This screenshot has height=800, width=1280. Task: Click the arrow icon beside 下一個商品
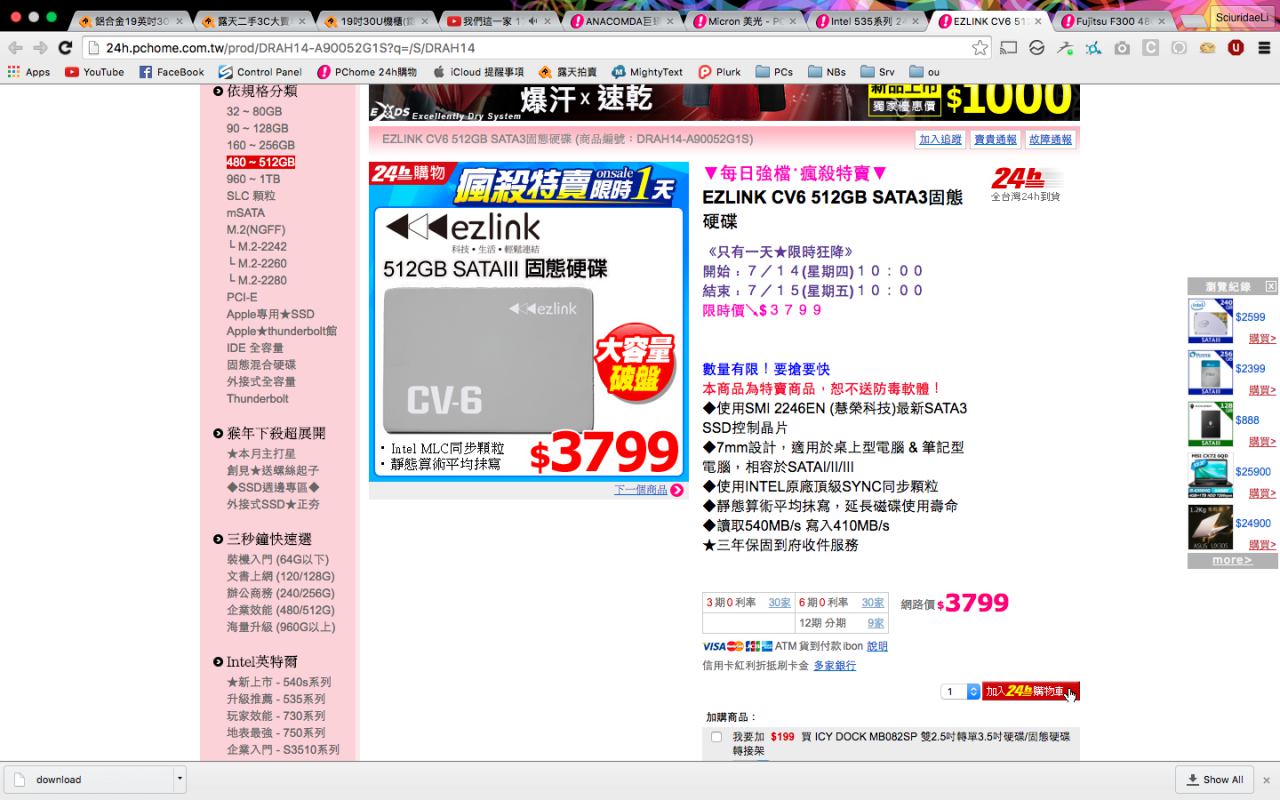tap(677, 490)
